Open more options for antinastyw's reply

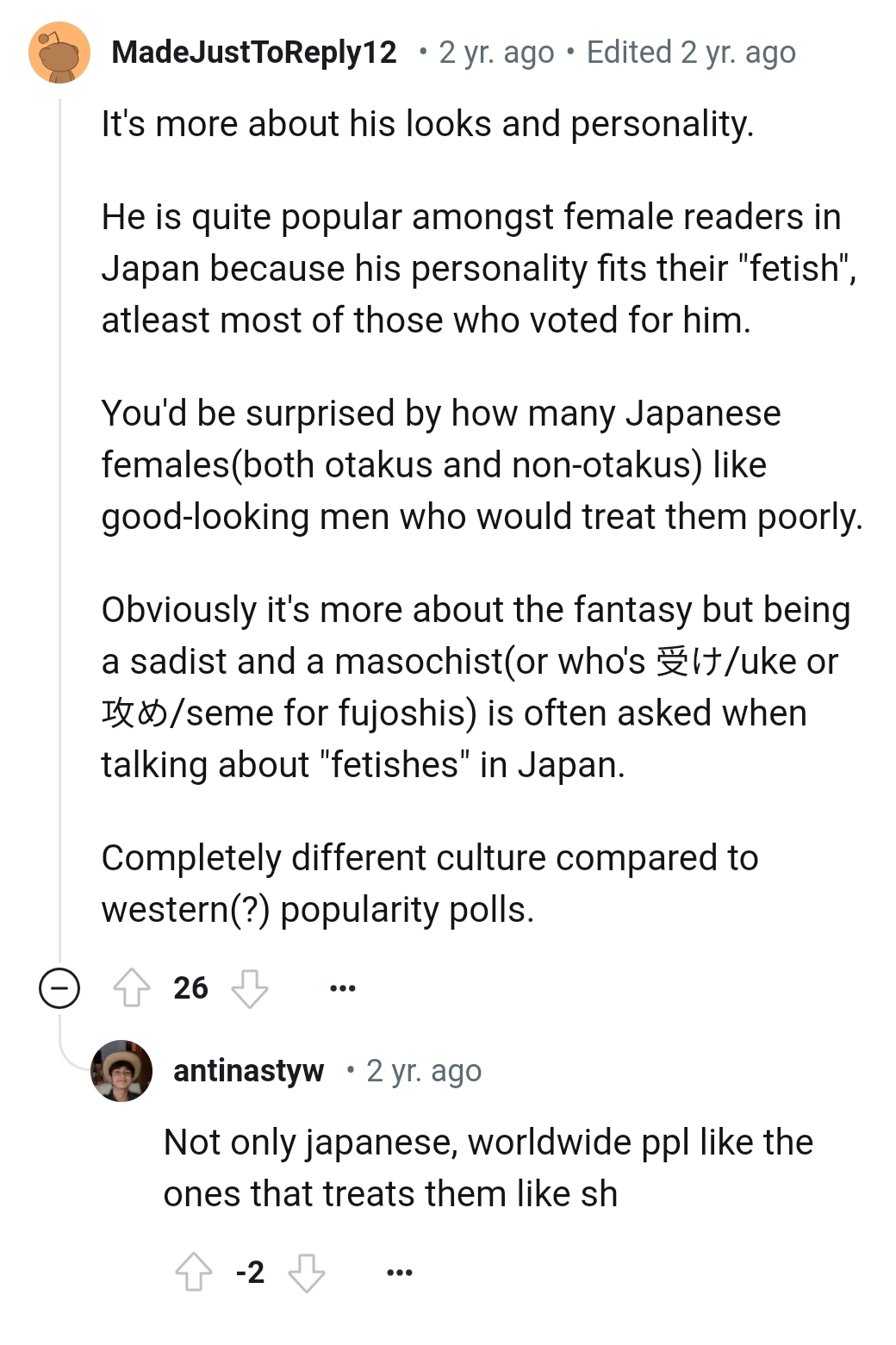(x=400, y=1272)
